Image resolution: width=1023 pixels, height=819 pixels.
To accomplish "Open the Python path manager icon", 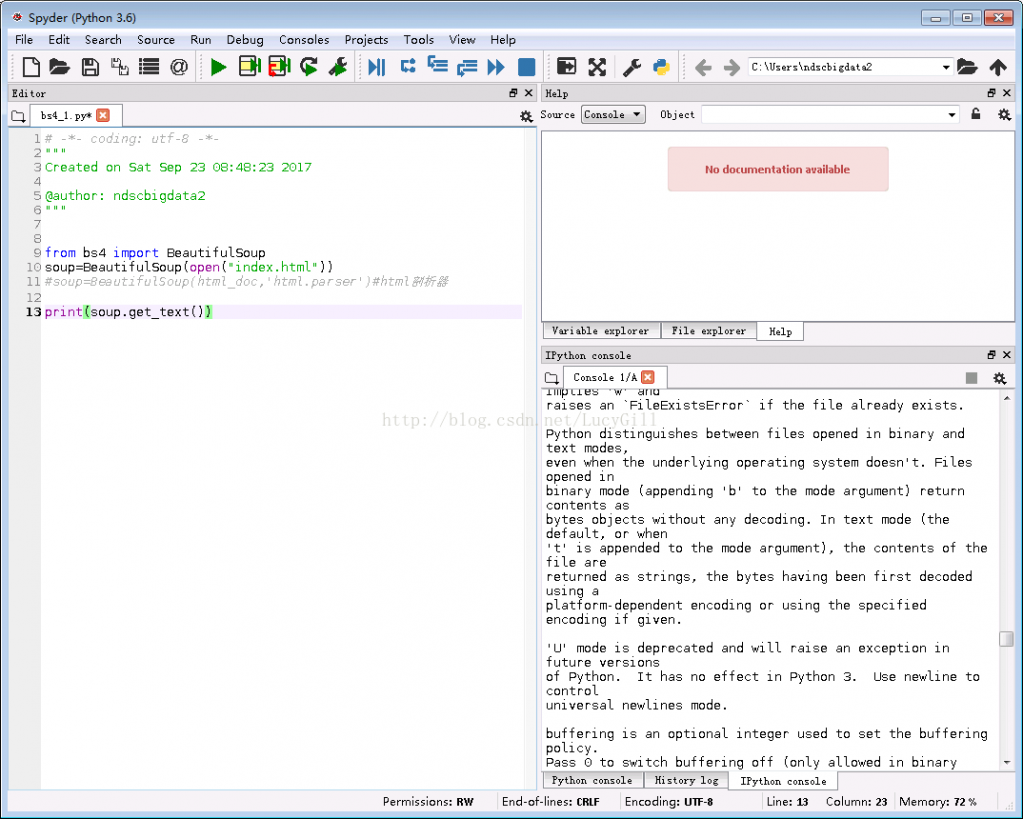I will point(661,67).
